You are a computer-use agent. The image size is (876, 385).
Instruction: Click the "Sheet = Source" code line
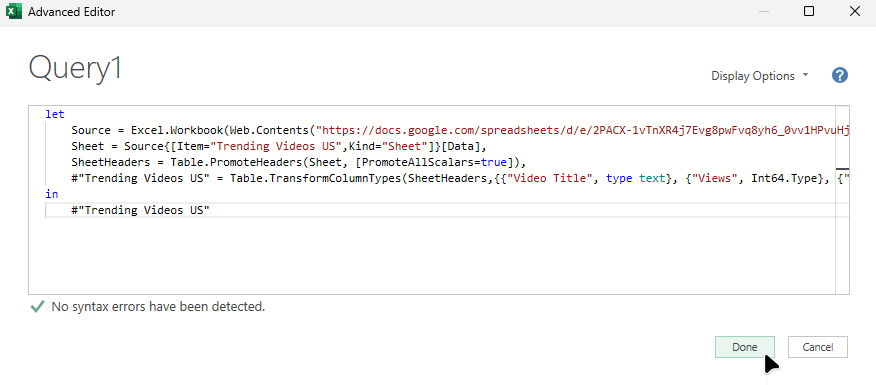point(279,146)
